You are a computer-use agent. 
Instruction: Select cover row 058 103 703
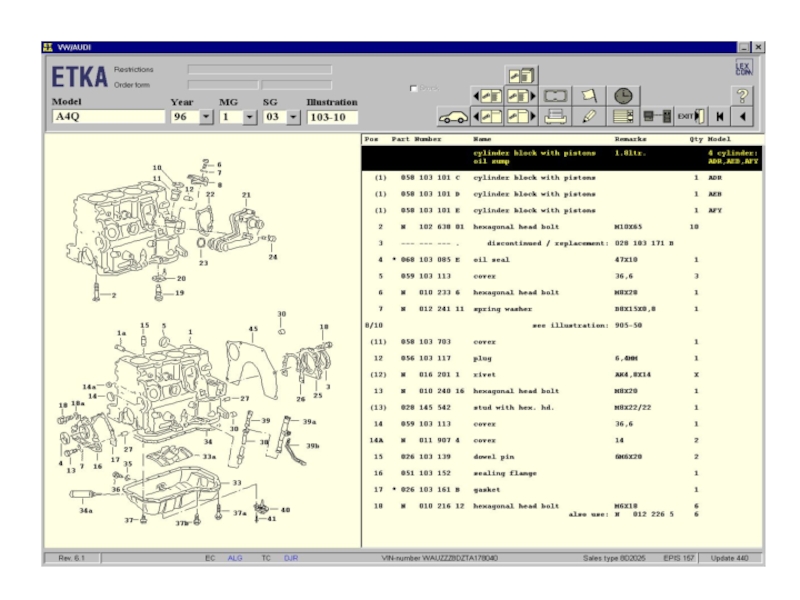tap(562, 342)
